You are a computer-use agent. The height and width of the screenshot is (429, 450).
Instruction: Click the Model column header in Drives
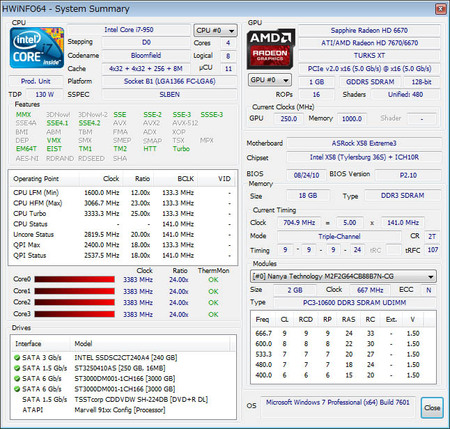pos(150,344)
